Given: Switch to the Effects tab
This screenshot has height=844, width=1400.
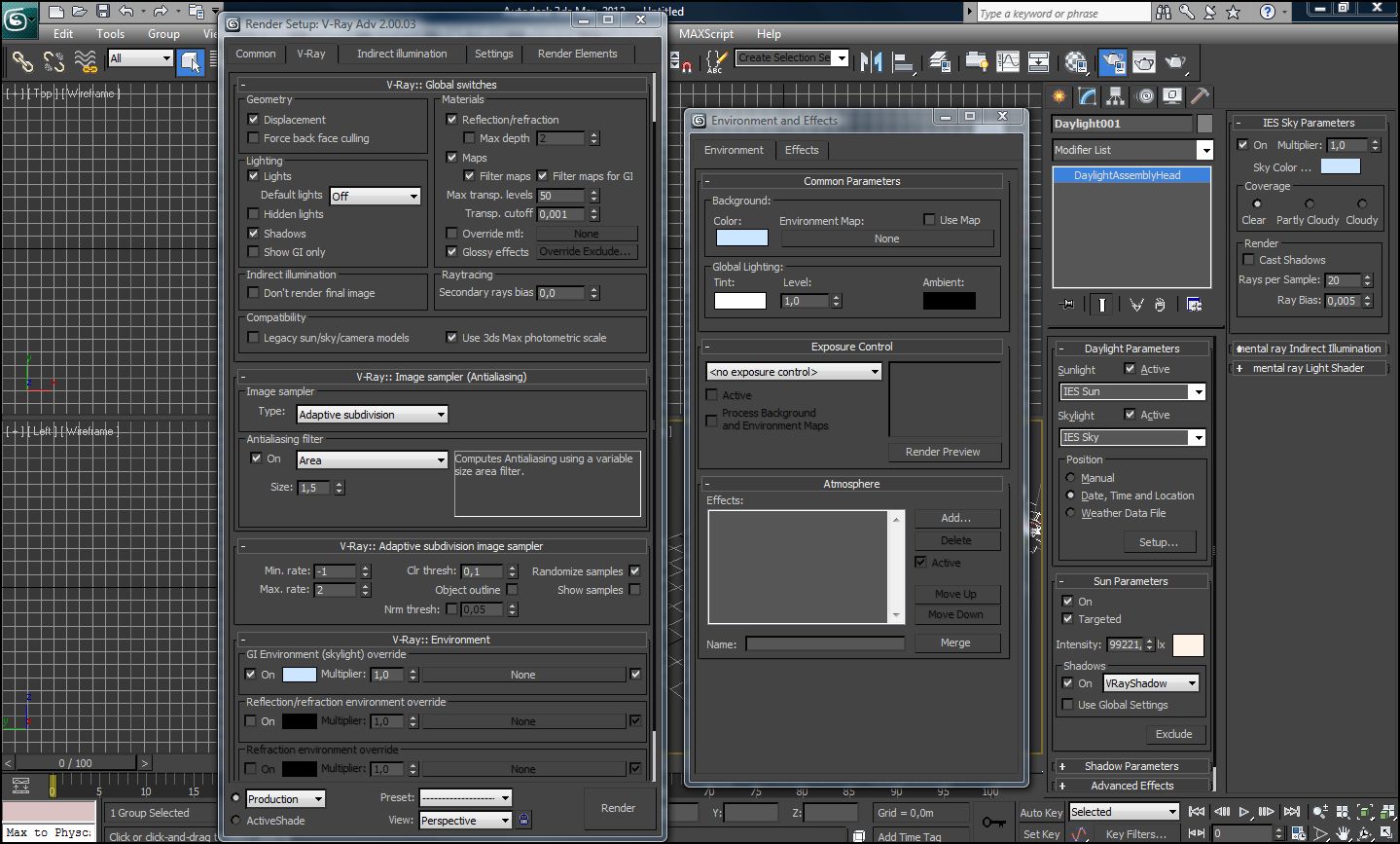Looking at the screenshot, I should click(802, 150).
